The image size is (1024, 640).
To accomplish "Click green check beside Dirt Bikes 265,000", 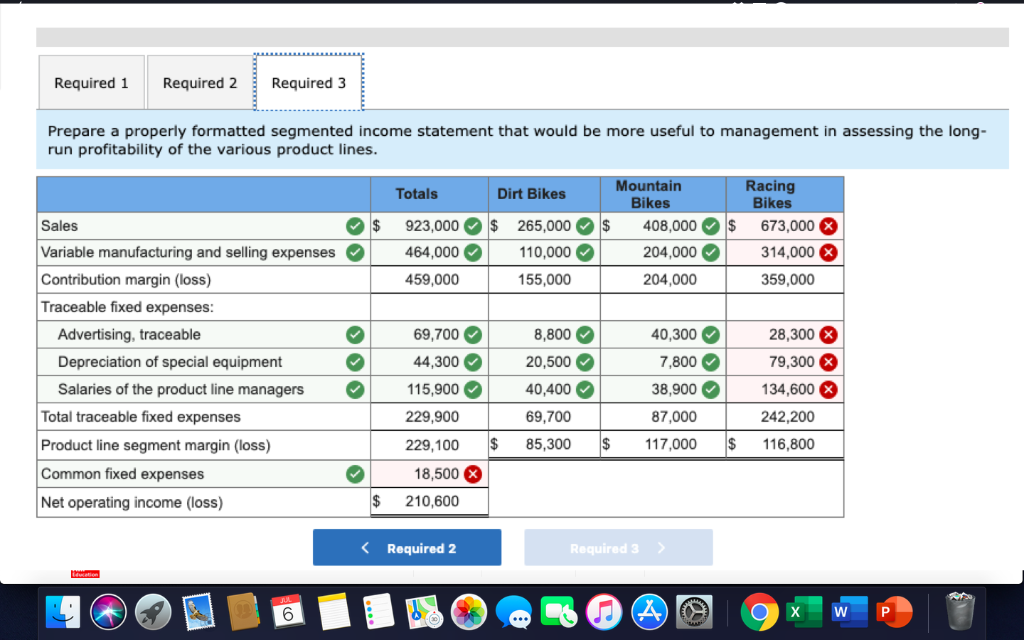I will point(585,227).
